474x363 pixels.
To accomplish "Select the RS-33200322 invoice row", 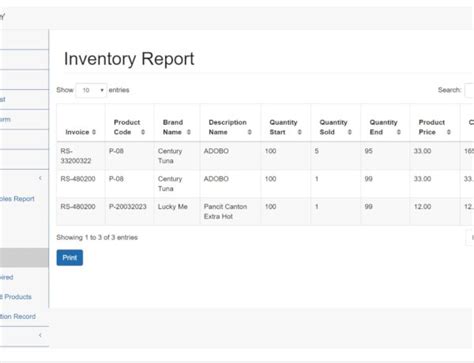I will point(265,156).
